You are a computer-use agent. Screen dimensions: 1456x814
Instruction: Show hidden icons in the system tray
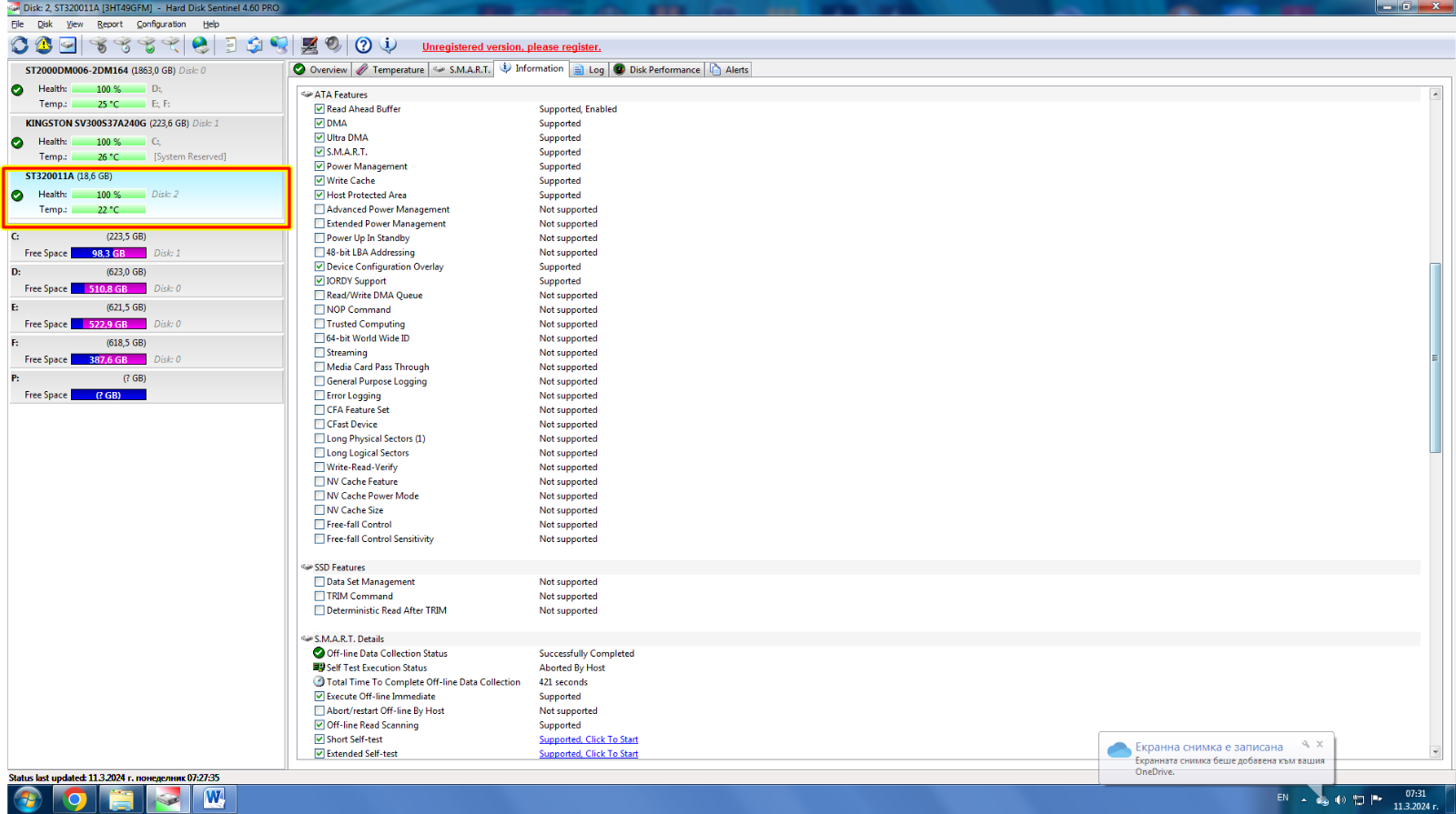point(1303,799)
